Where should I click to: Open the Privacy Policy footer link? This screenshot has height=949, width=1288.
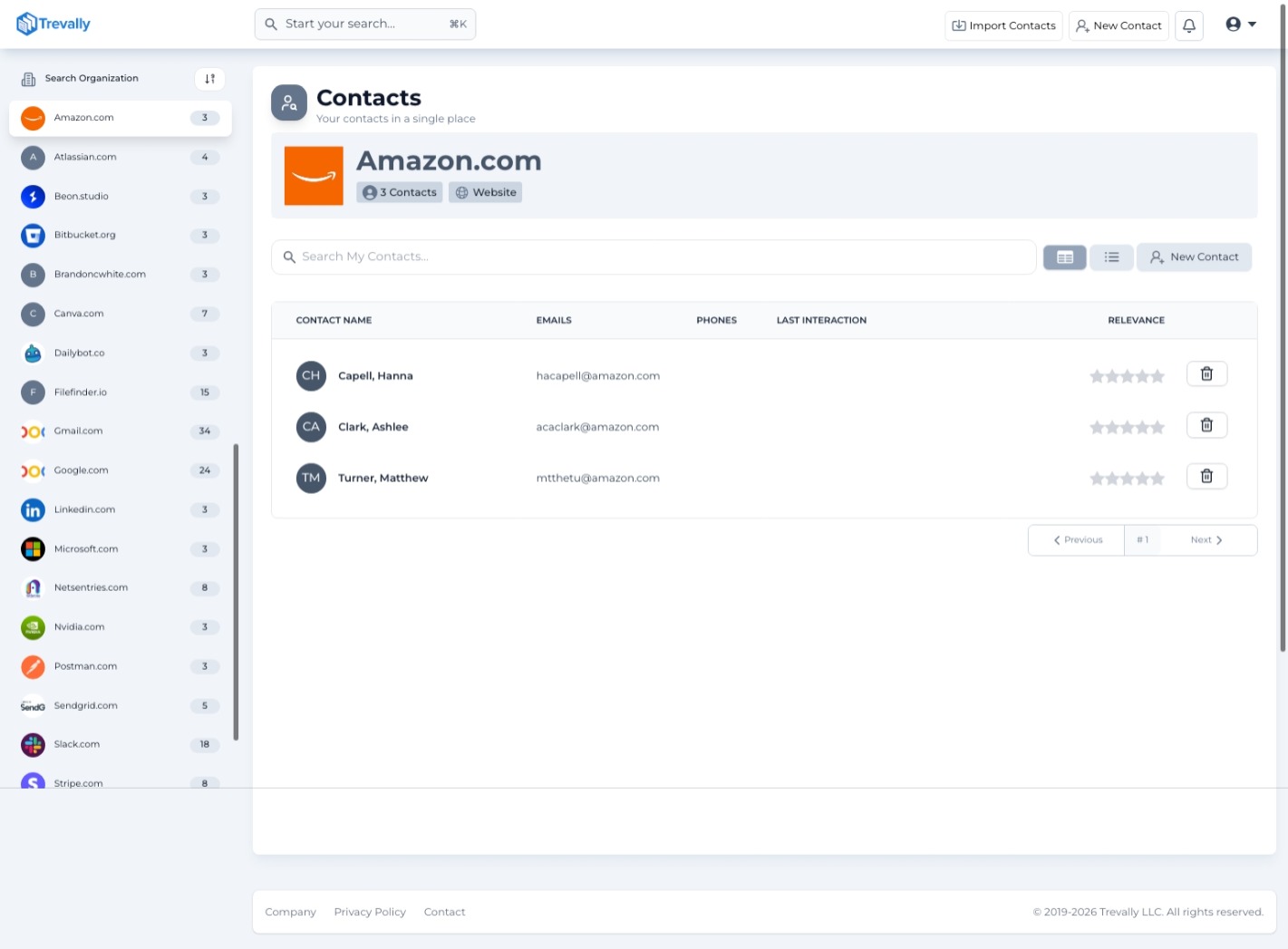[x=370, y=912]
